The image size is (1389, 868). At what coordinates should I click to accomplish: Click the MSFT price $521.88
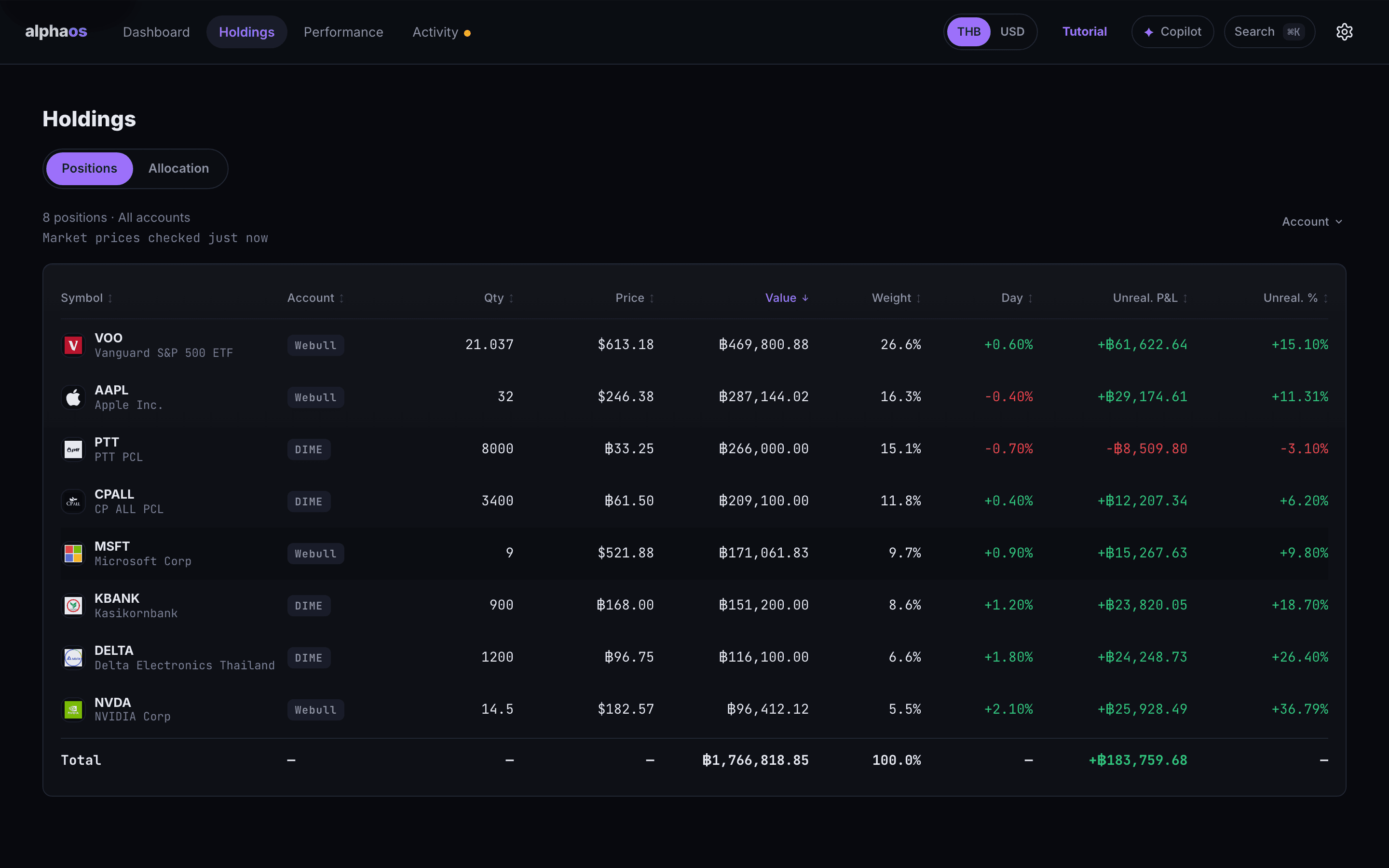pyautogui.click(x=626, y=553)
